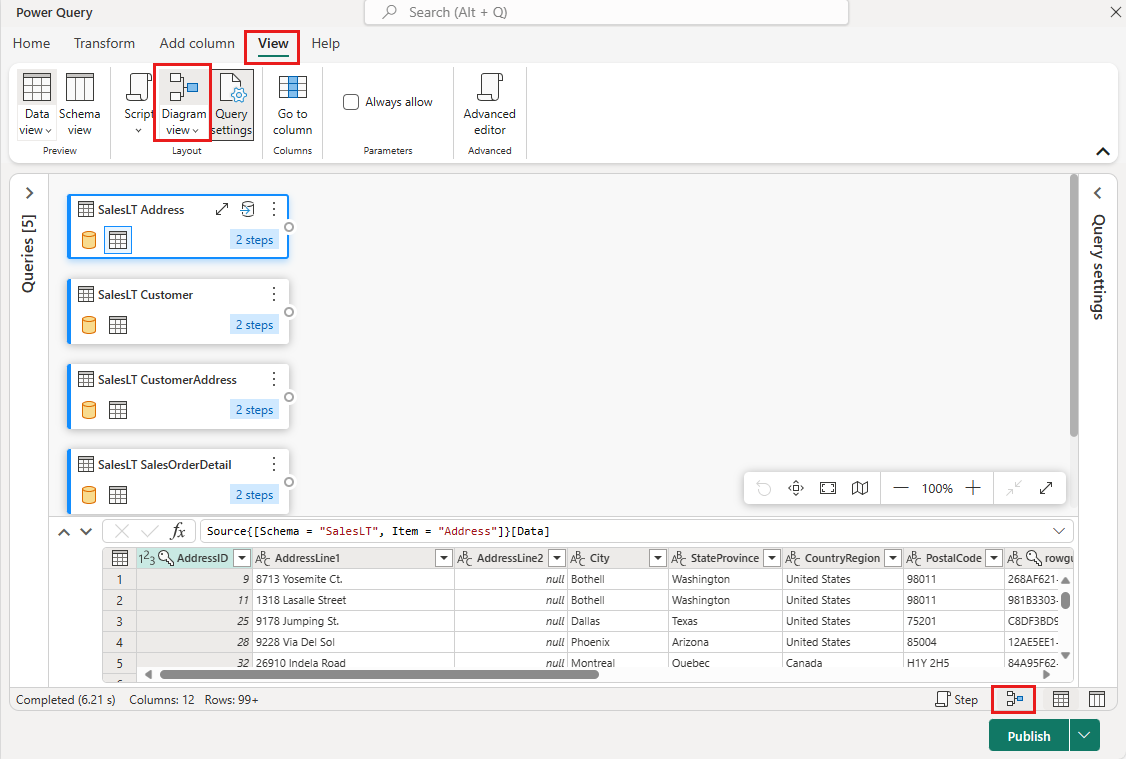Open the AddressLine2 column filter dropdown

[x=557, y=558]
